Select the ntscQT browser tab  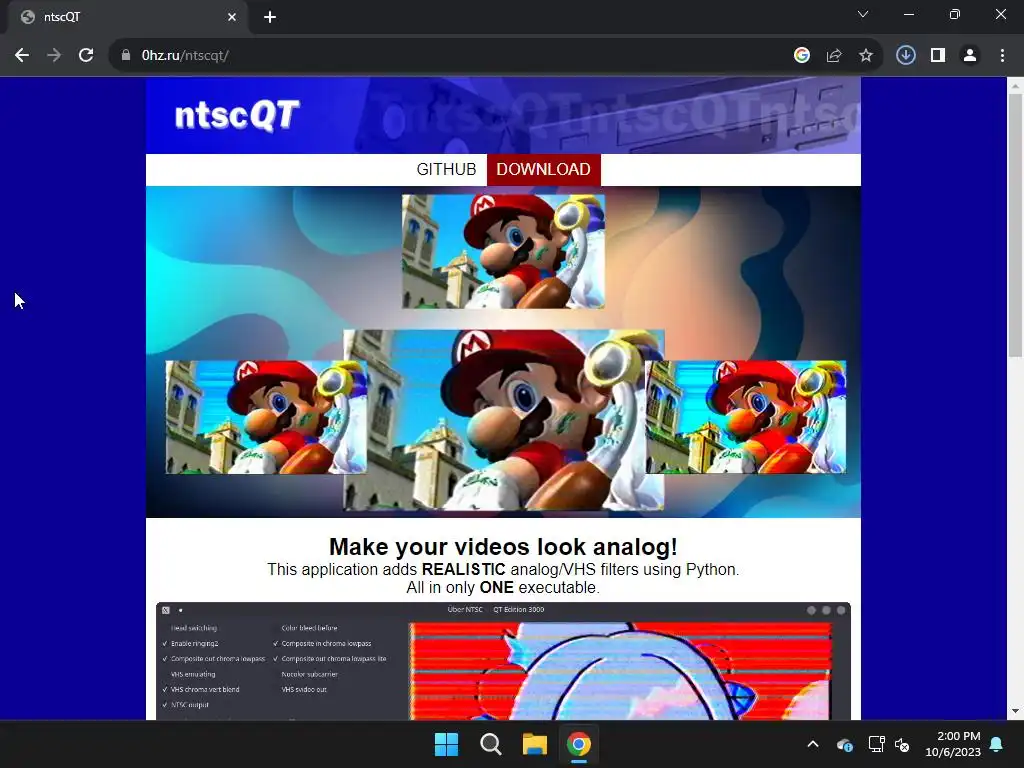127,17
